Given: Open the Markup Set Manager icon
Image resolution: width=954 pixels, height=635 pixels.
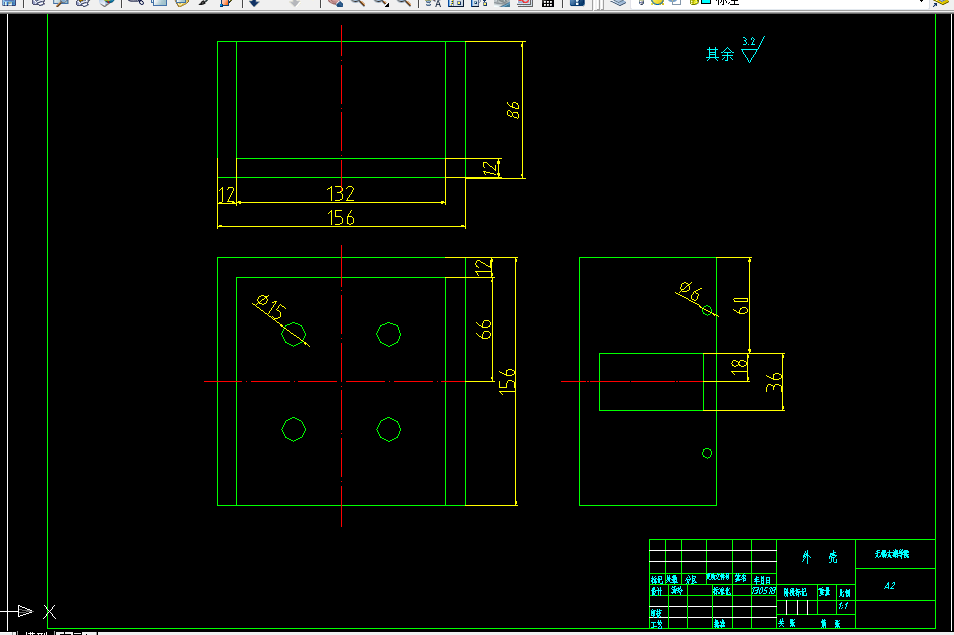Looking at the screenshot, I should click(524, 2).
